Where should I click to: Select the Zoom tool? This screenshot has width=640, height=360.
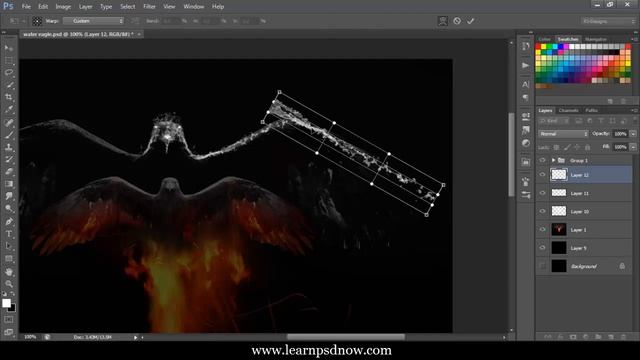pyautogui.click(x=9, y=284)
